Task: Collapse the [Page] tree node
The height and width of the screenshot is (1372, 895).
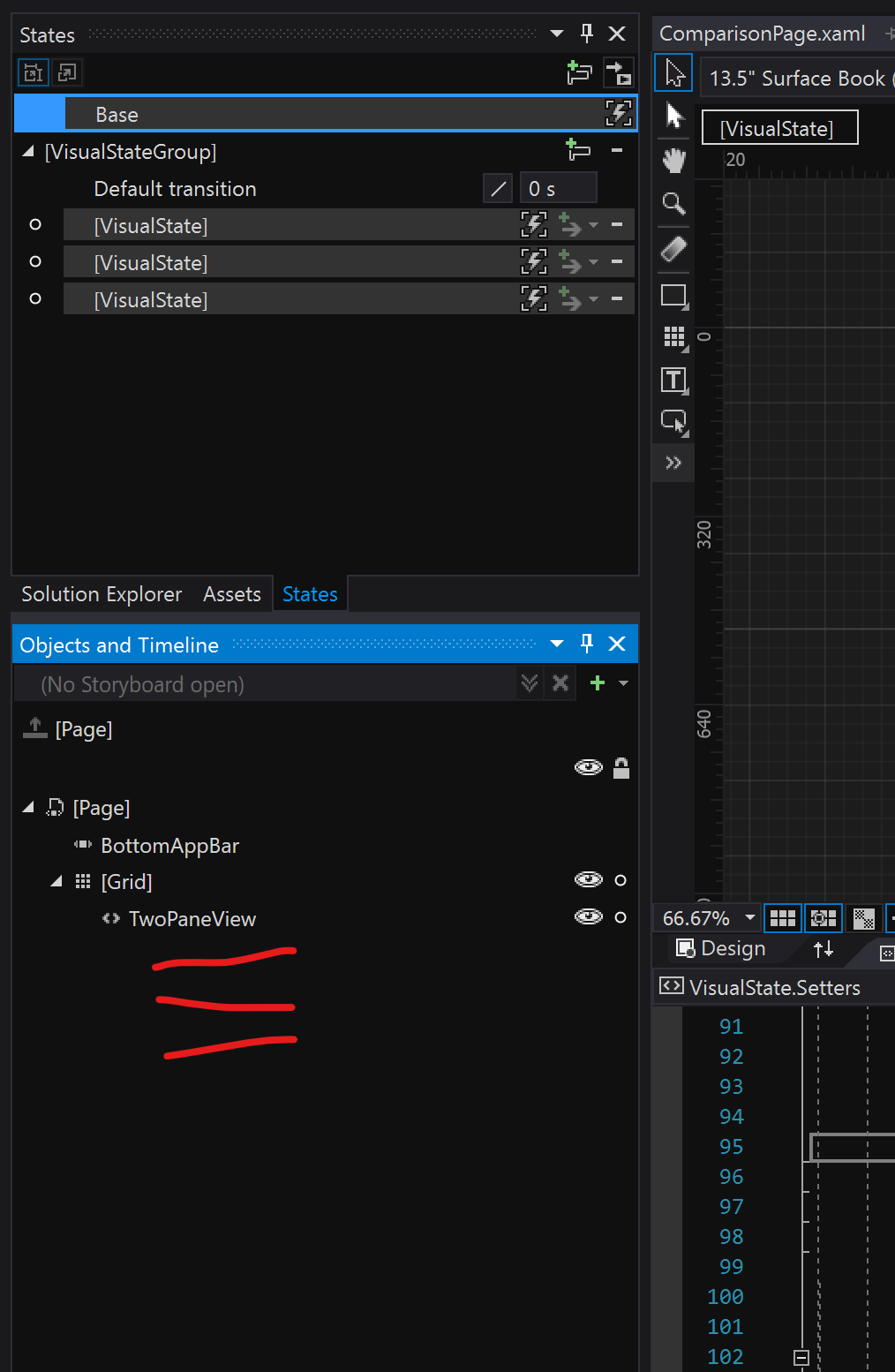Action: click(x=28, y=807)
